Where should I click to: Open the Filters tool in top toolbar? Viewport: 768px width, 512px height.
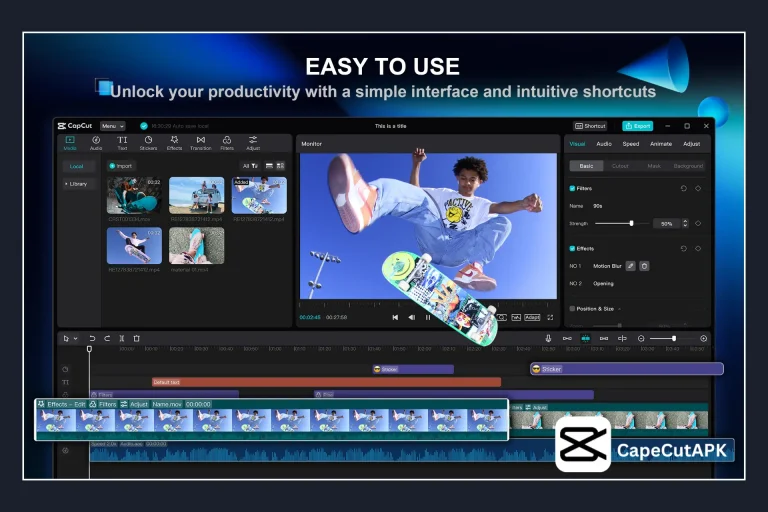click(227, 143)
